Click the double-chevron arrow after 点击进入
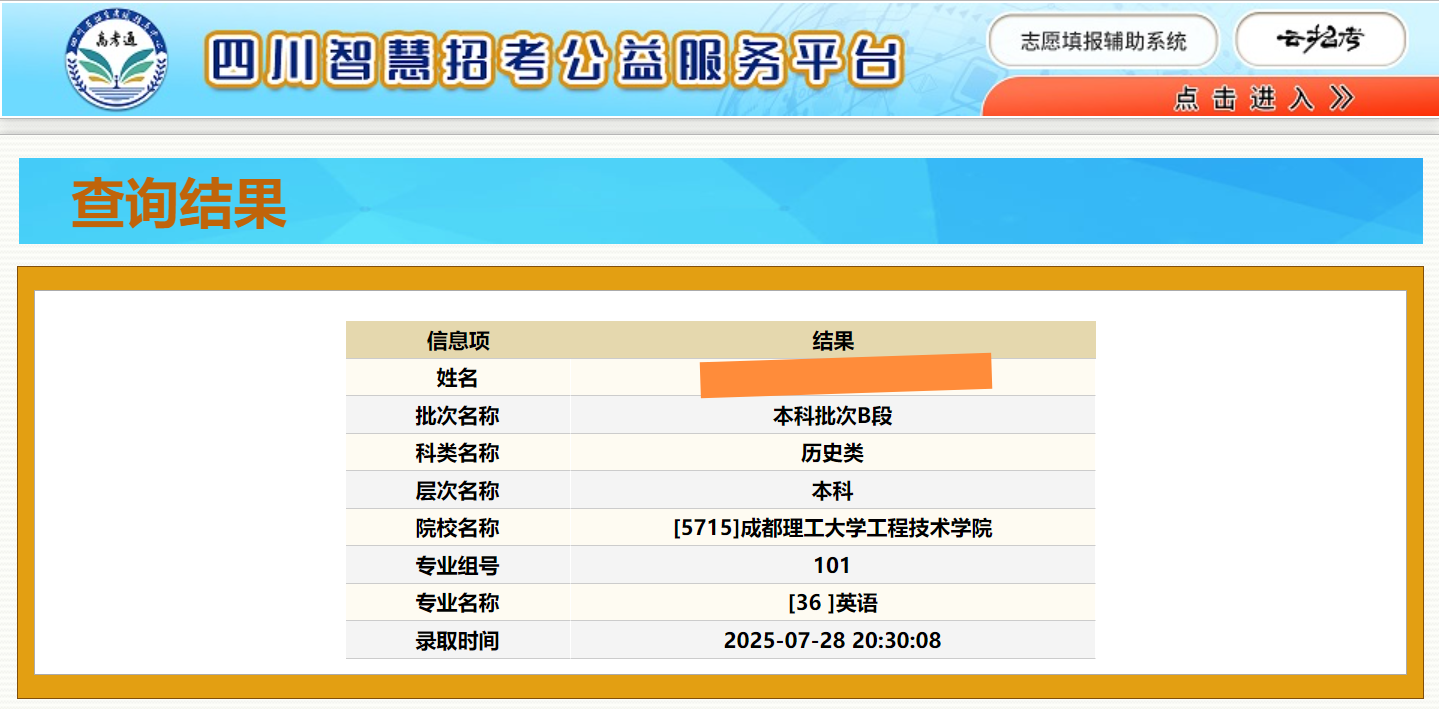The width and height of the screenshot is (1439, 709). [x=1341, y=97]
